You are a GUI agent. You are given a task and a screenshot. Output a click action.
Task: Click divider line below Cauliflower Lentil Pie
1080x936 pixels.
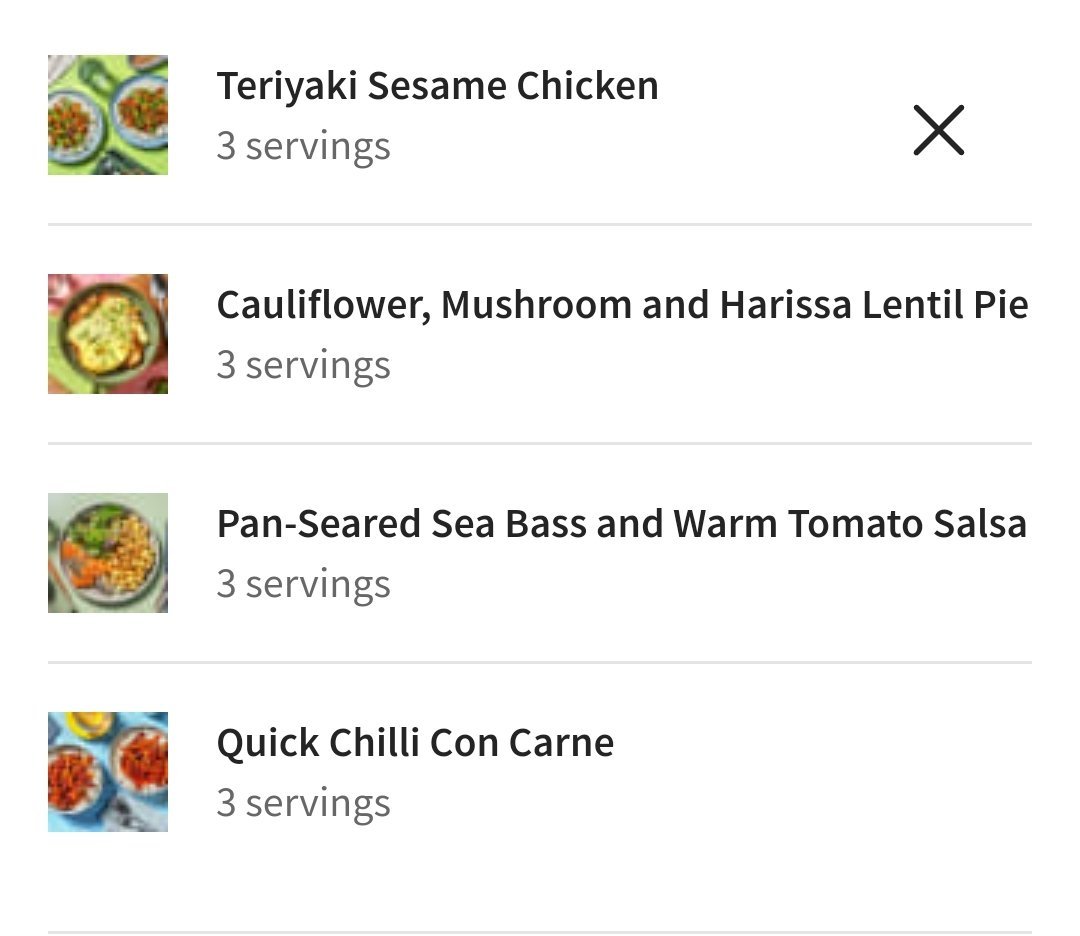(x=540, y=443)
